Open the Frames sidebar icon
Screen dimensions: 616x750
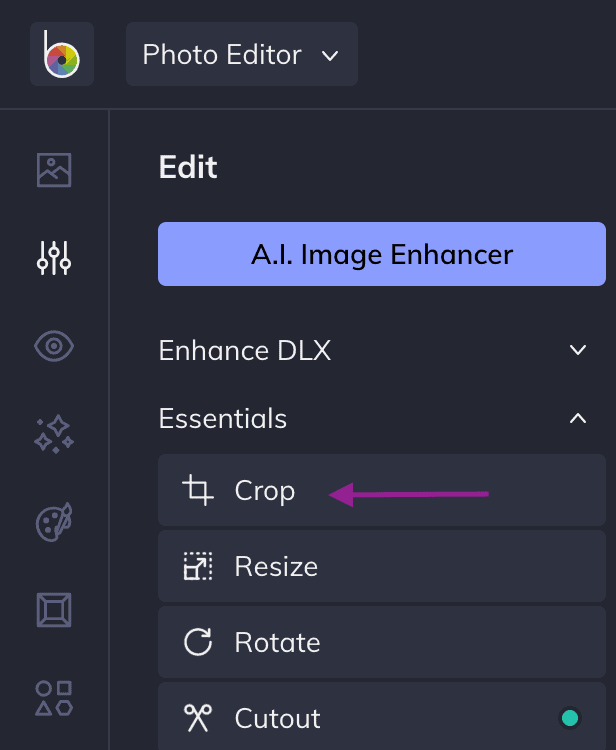coord(54,610)
